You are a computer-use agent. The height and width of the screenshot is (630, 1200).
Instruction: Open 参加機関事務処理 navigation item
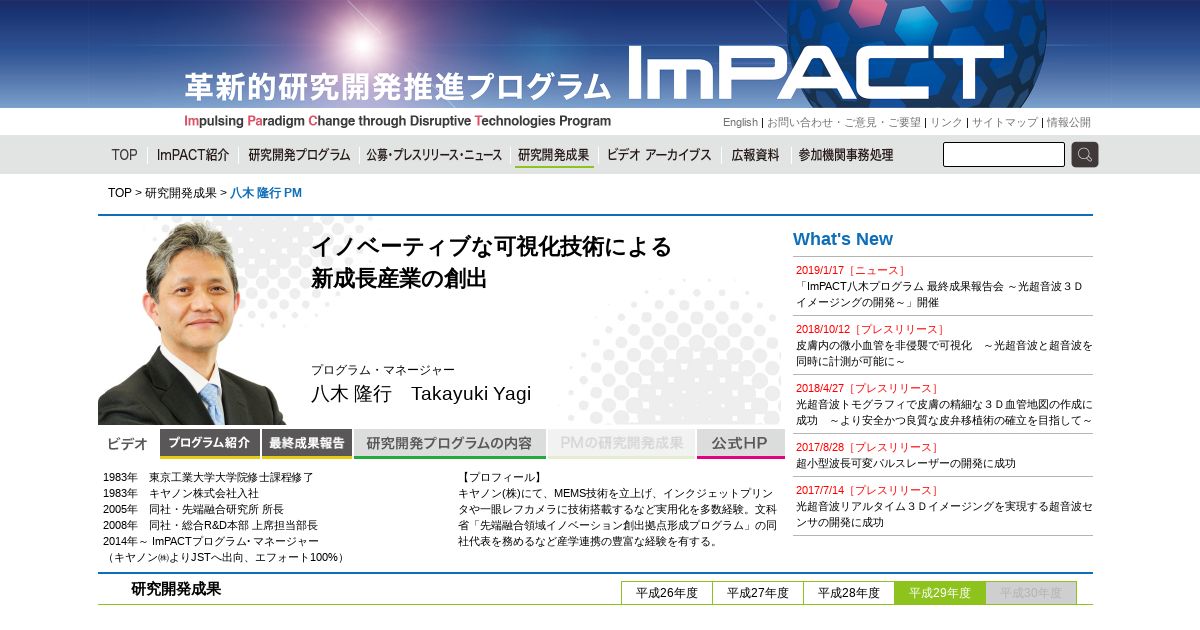tap(845, 155)
